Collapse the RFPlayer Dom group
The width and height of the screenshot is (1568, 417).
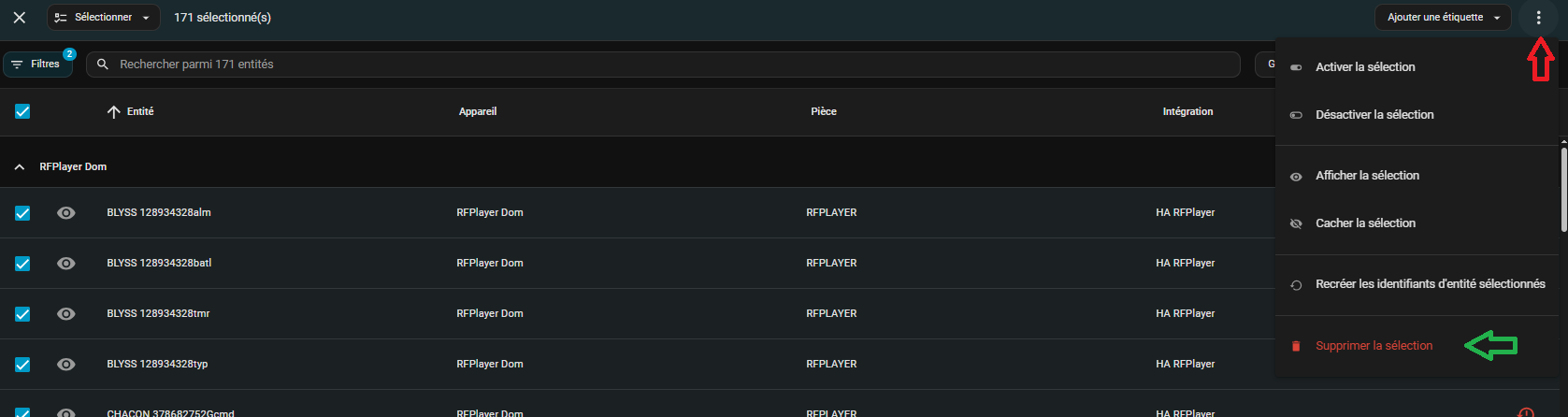click(x=20, y=167)
